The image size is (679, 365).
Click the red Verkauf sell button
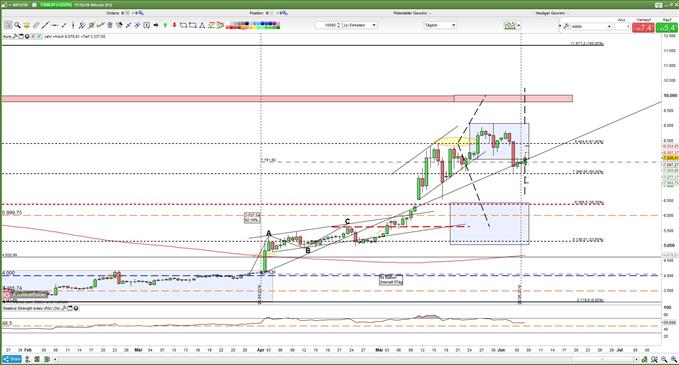pos(643,27)
